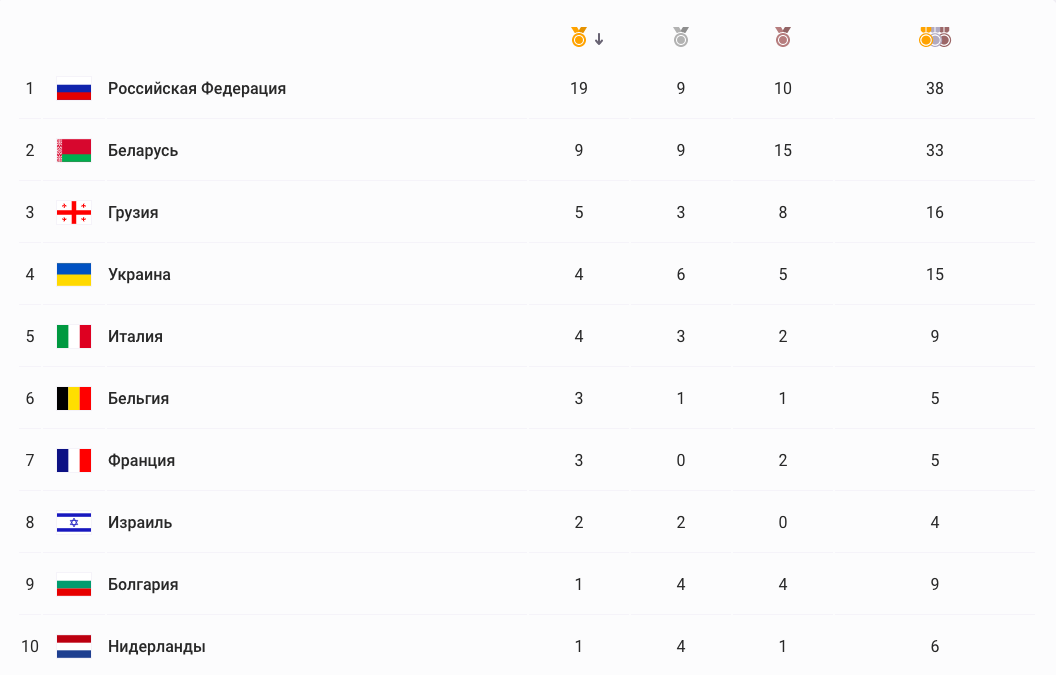Image resolution: width=1056 pixels, height=675 pixels.
Task: Click Russia's total medal count 38
Action: coord(935,89)
